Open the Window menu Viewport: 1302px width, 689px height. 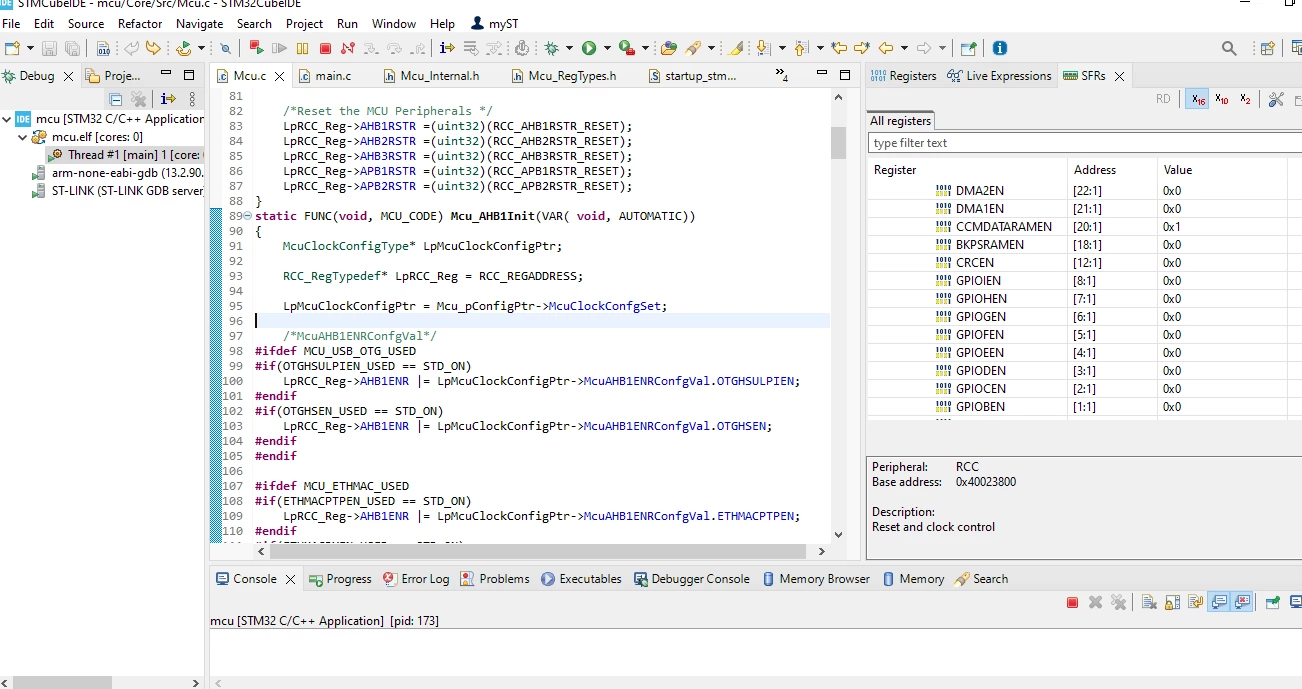point(394,23)
